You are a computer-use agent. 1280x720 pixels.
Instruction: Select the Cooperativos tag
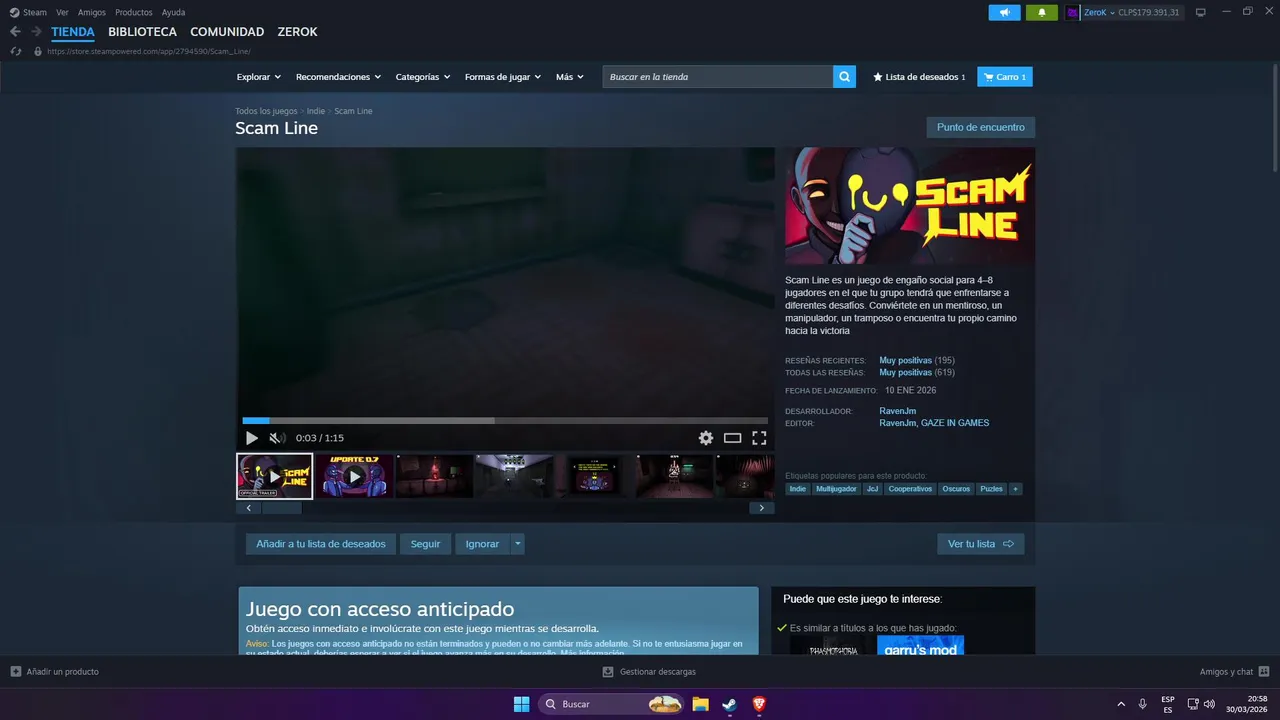[911, 489]
